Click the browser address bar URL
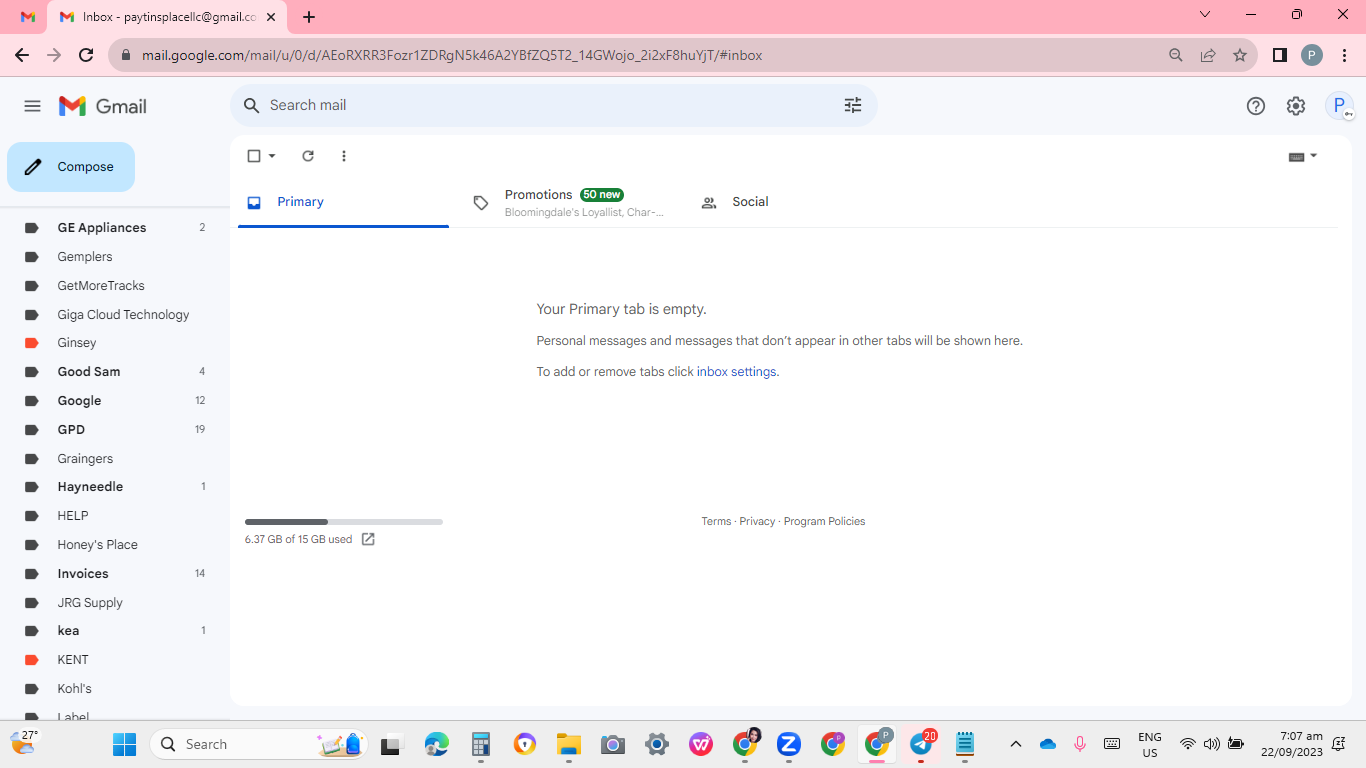This screenshot has height=768, width=1366. [452, 56]
